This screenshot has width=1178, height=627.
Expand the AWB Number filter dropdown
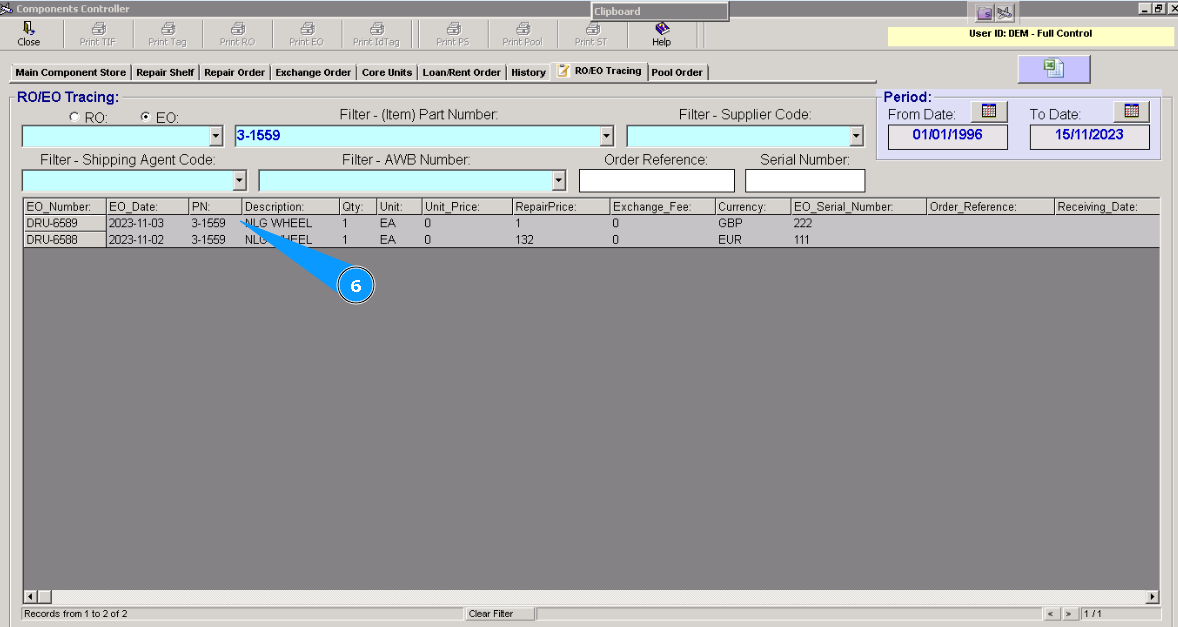coord(558,181)
